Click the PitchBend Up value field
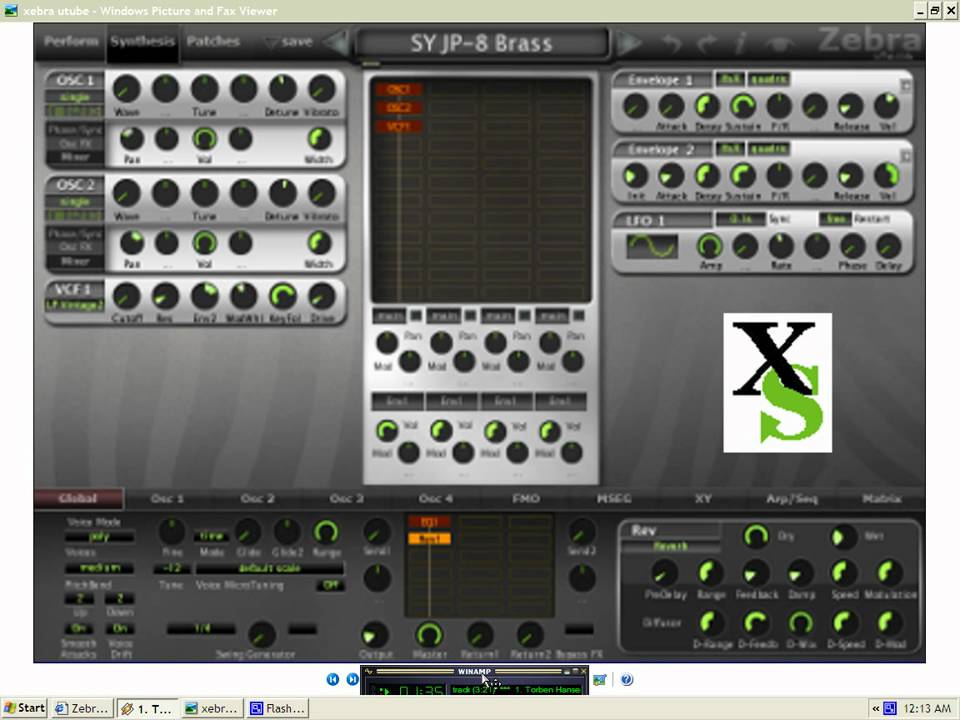The height and width of the screenshot is (720, 960). (x=79, y=598)
